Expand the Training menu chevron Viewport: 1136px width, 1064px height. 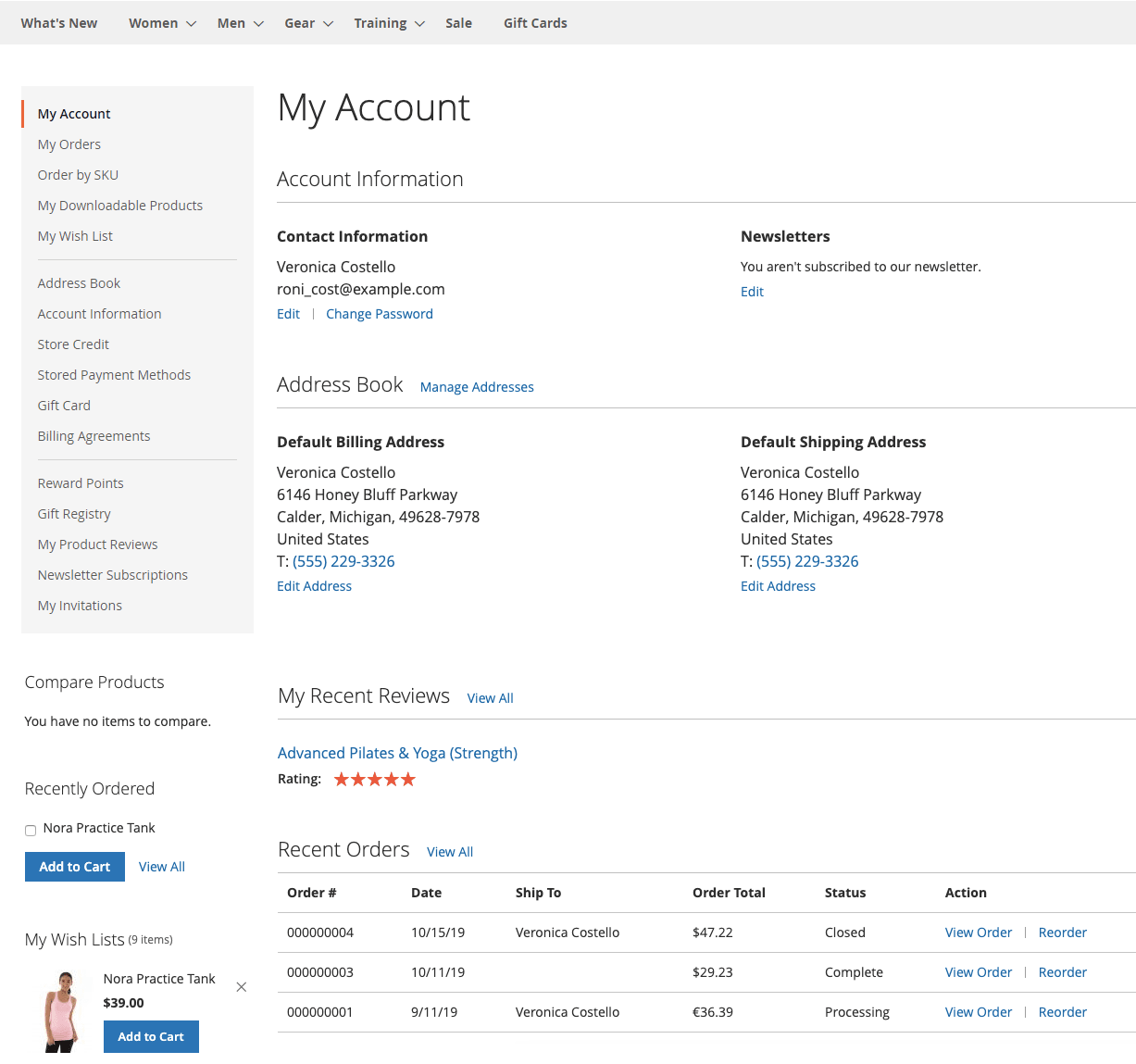point(419,24)
